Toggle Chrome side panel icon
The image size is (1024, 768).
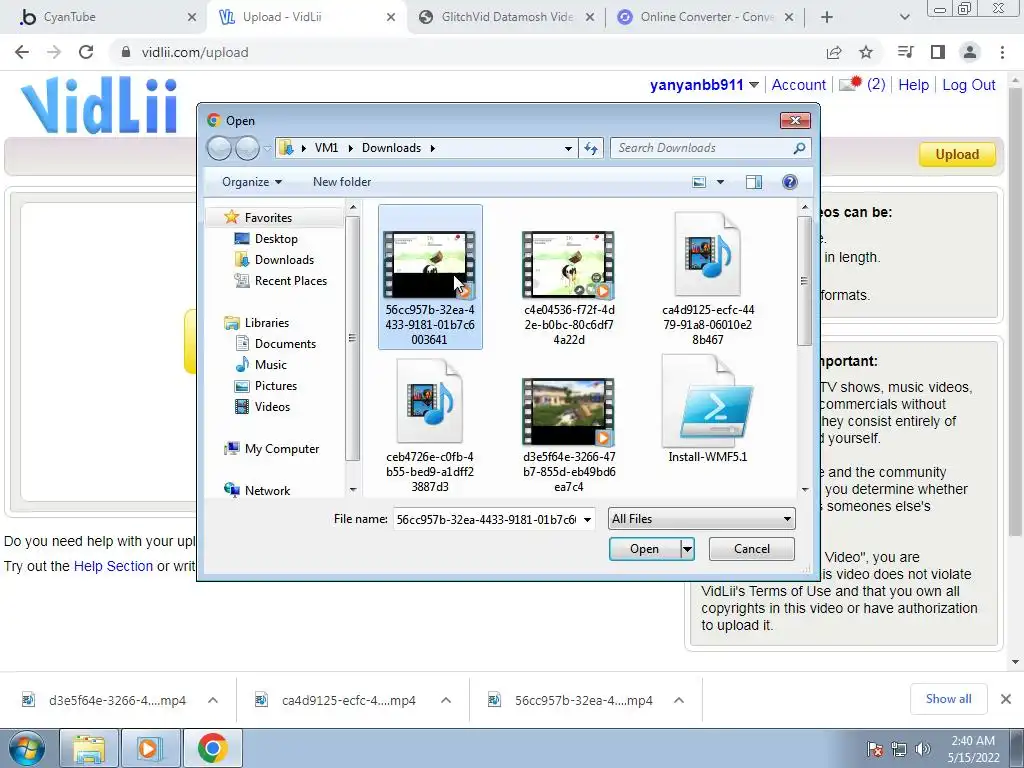938,52
